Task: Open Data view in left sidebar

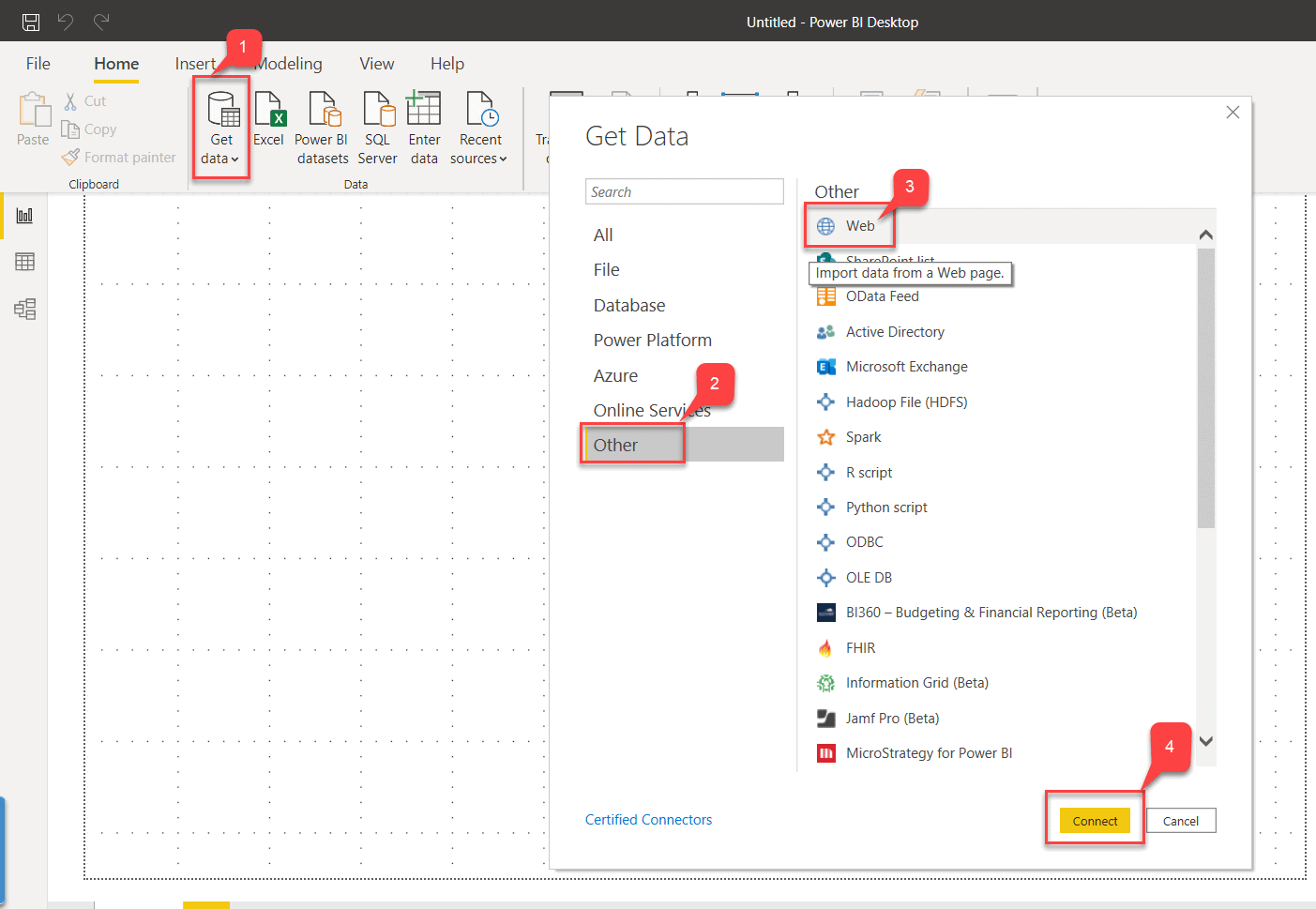Action: [25, 262]
